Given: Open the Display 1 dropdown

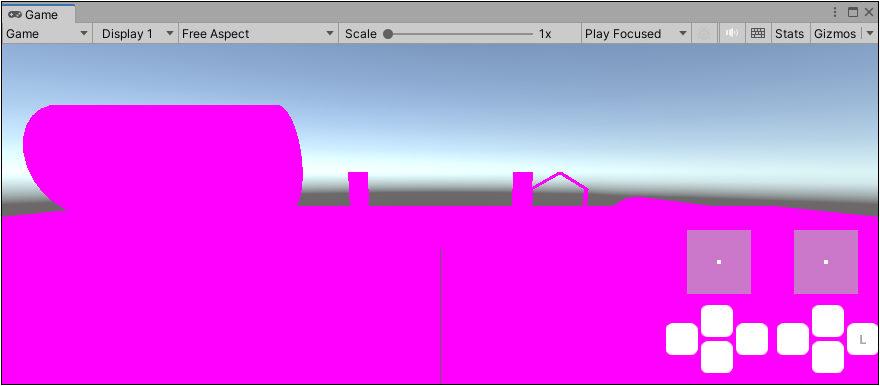Looking at the screenshot, I should tap(136, 34).
